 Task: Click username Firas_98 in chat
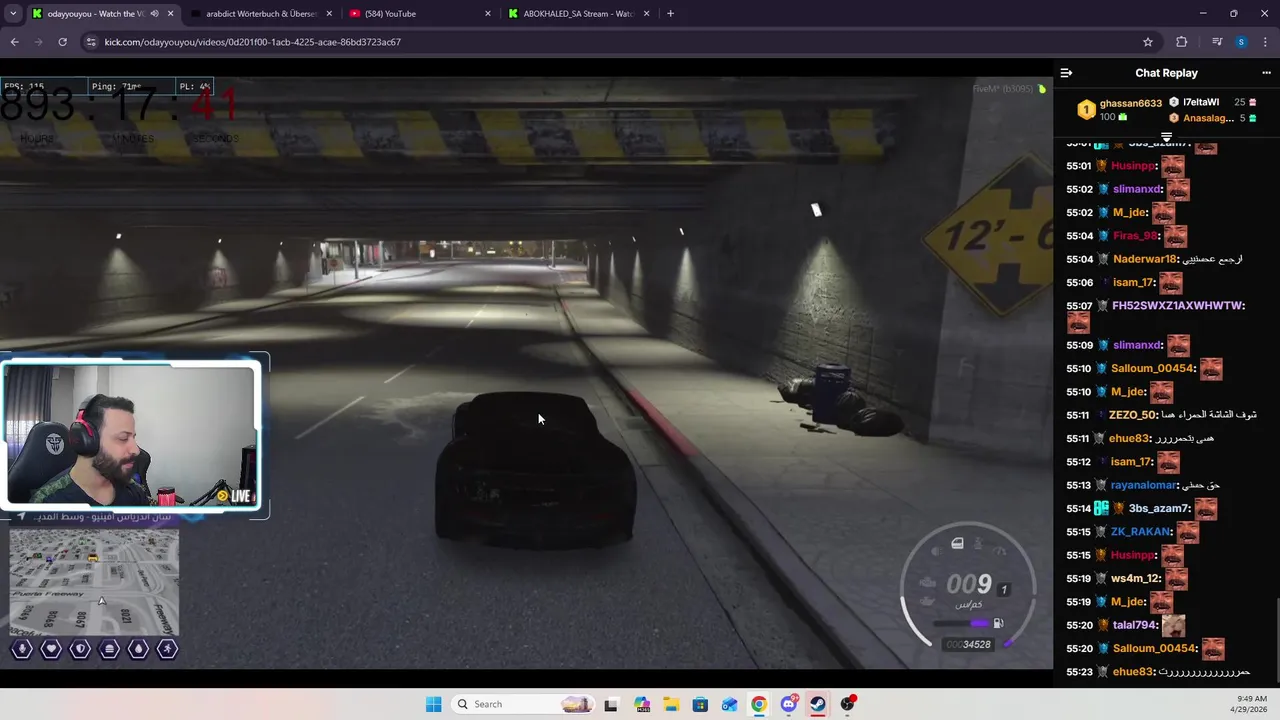tap(1135, 236)
